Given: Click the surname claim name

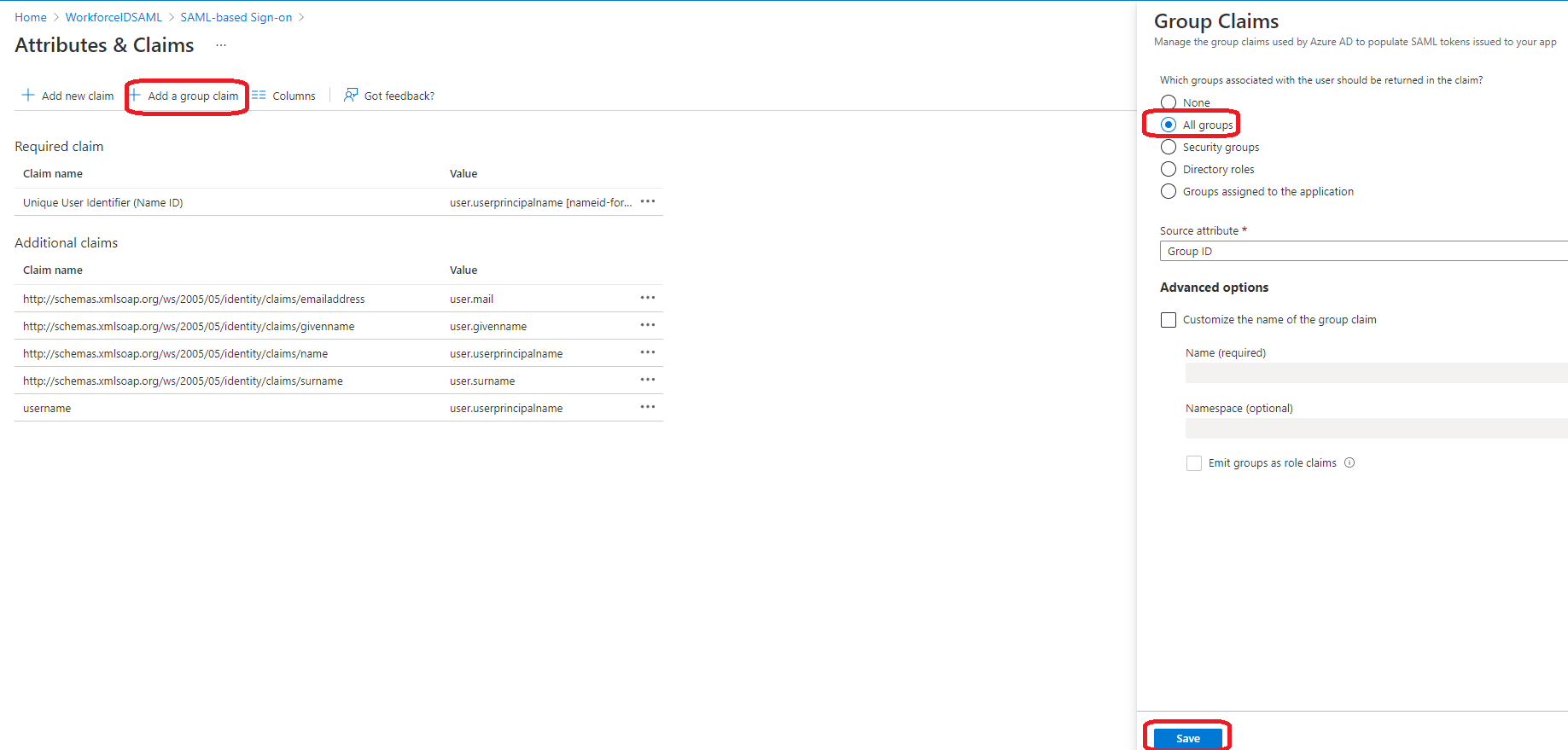Looking at the screenshot, I should [183, 381].
